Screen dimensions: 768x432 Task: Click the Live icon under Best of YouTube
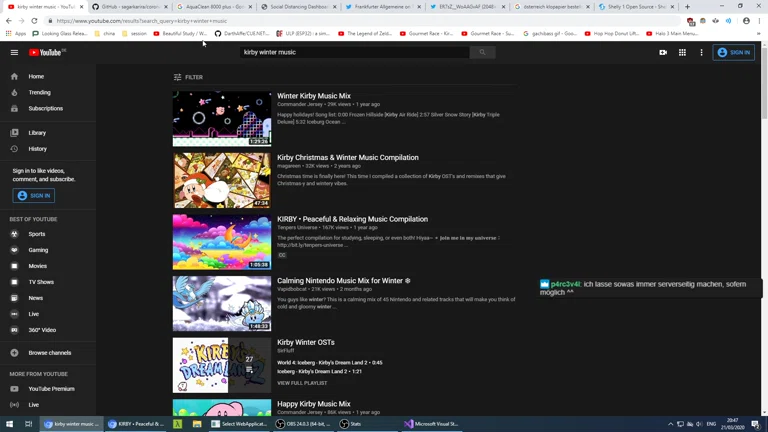[x=14, y=314]
